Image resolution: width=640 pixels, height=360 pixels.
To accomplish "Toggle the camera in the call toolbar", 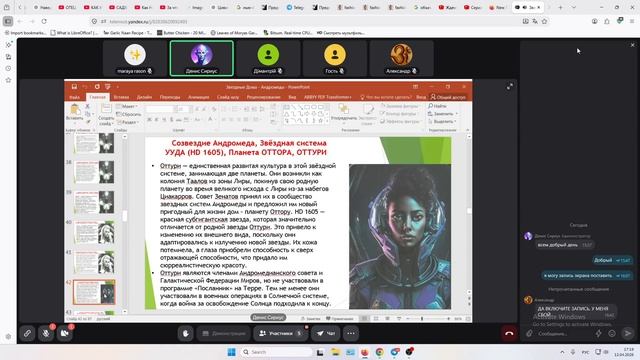I will coord(65,333).
